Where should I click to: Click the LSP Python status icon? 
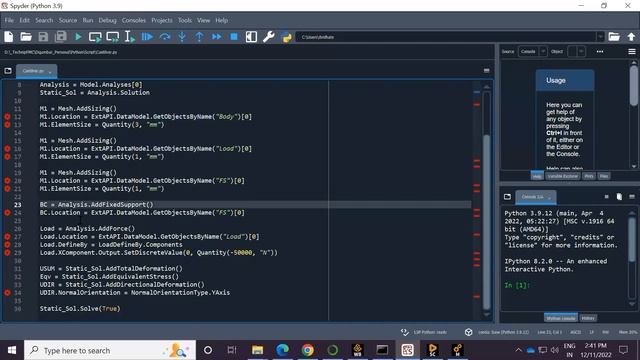pos(404,332)
